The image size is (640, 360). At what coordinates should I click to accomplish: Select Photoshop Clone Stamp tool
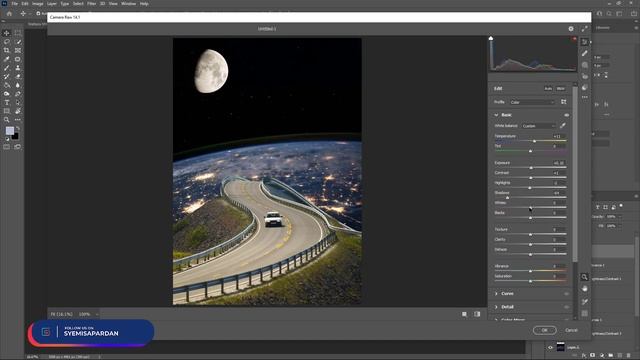pyautogui.click(x=18, y=68)
